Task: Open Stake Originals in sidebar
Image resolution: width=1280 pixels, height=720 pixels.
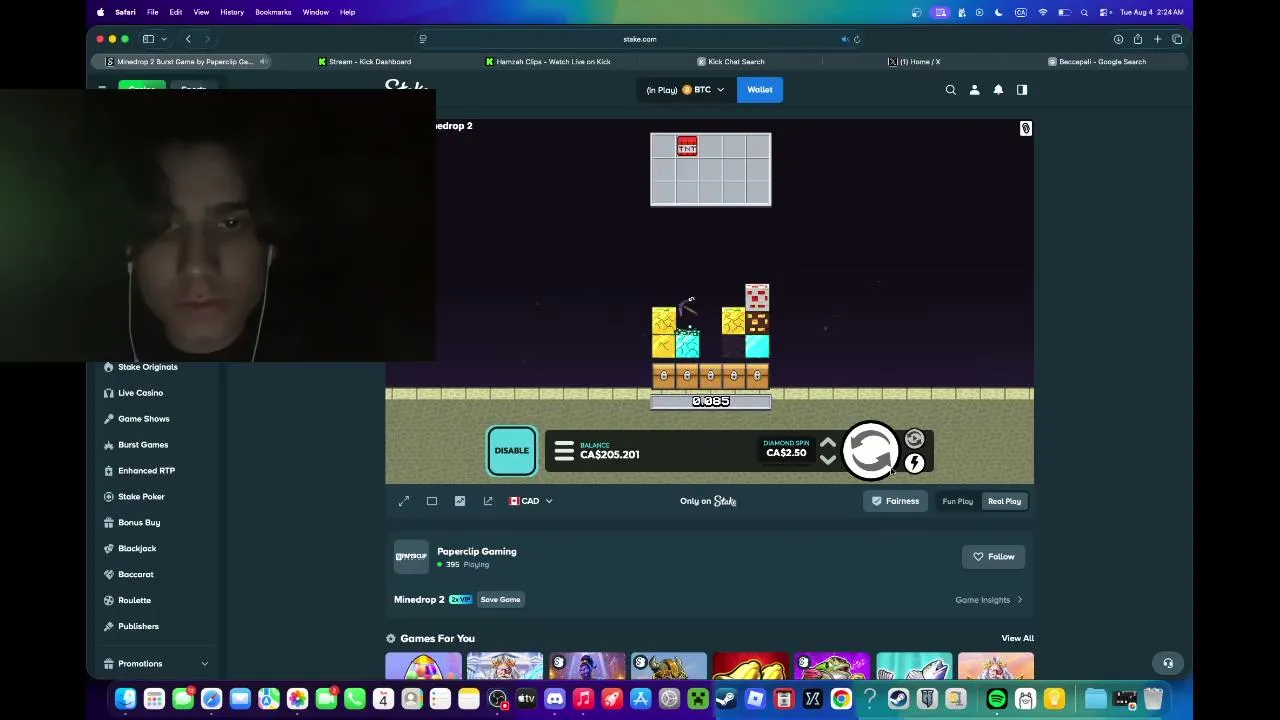Action: 147,367
